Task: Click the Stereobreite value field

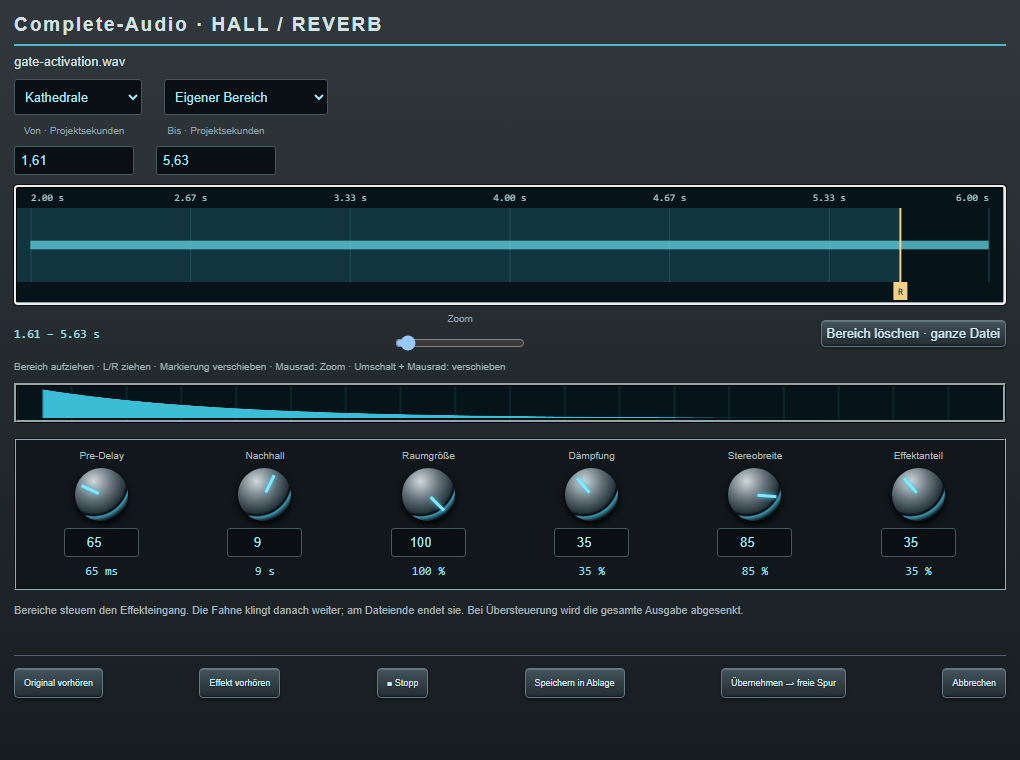Action: [755, 542]
